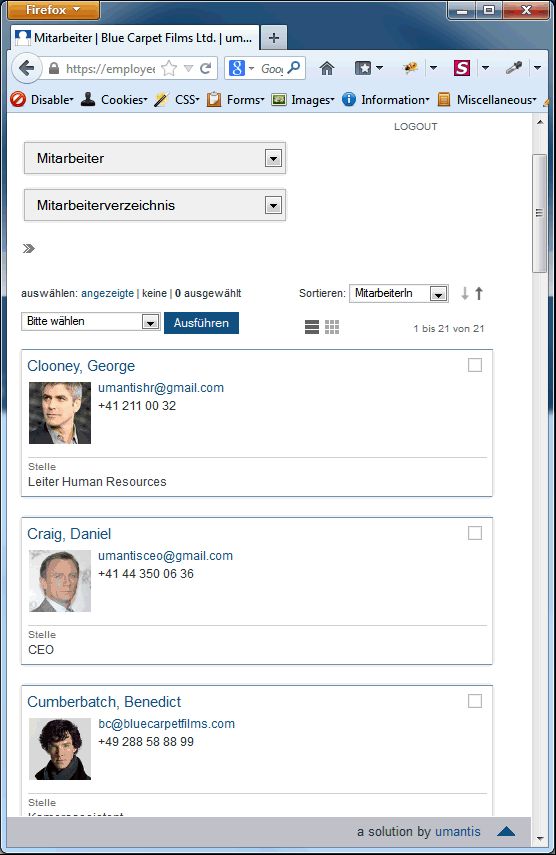Click the Ausführen button
Image resolution: width=556 pixels, height=855 pixels.
pos(201,323)
